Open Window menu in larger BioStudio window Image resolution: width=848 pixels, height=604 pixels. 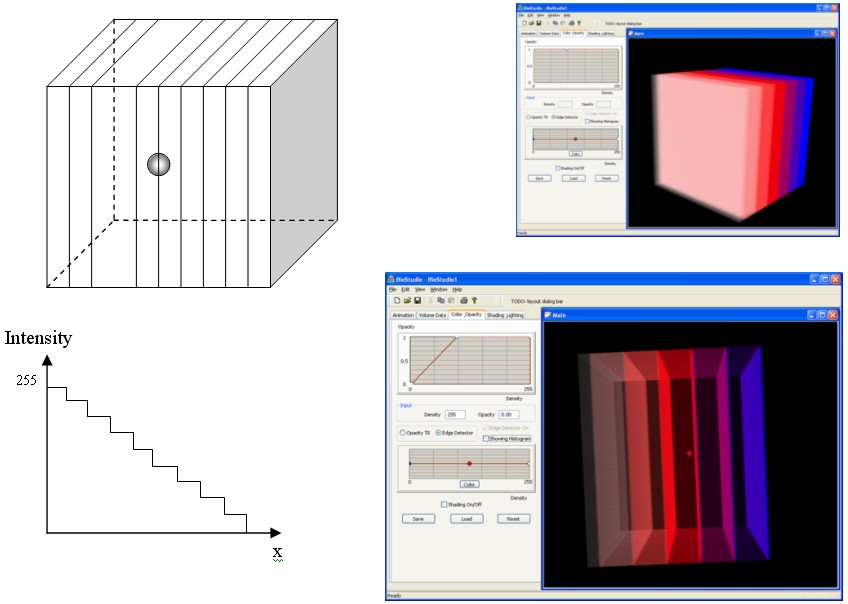tap(439, 290)
